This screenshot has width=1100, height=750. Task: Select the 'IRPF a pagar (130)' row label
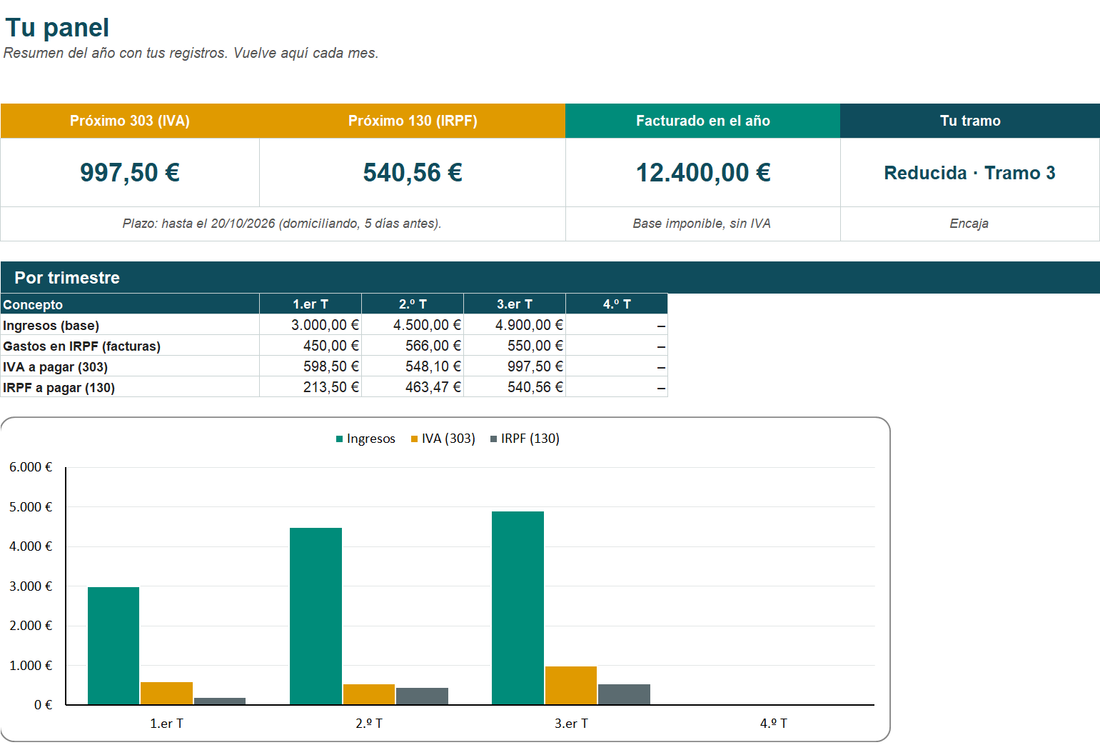pyautogui.click(x=59, y=388)
